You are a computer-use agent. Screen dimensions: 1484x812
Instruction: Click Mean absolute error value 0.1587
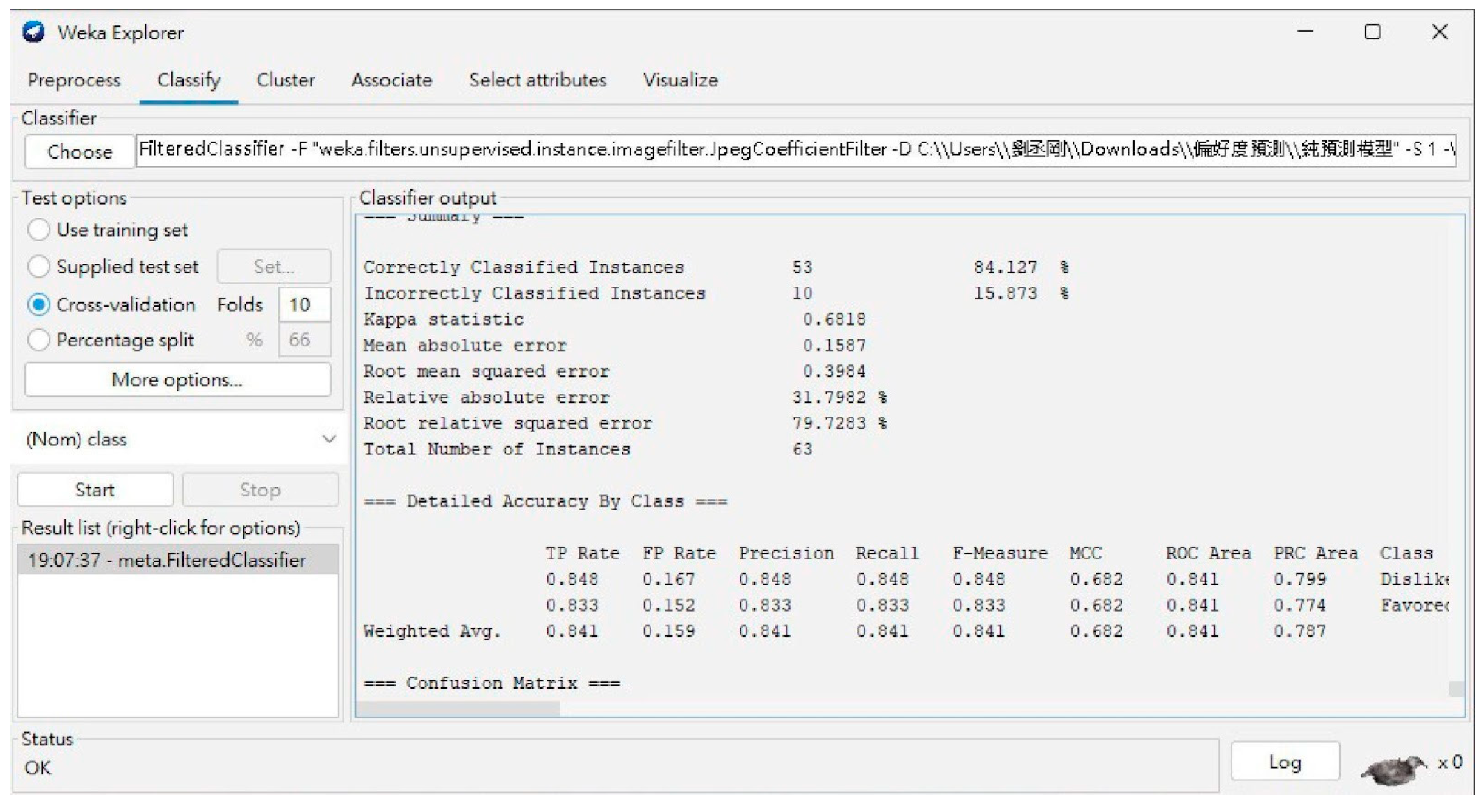click(834, 346)
